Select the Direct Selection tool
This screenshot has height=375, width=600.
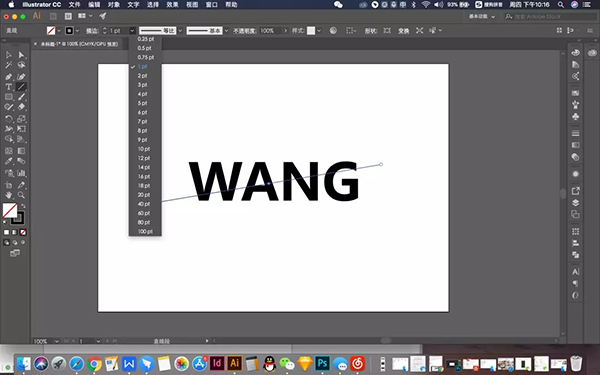[x=21, y=55]
